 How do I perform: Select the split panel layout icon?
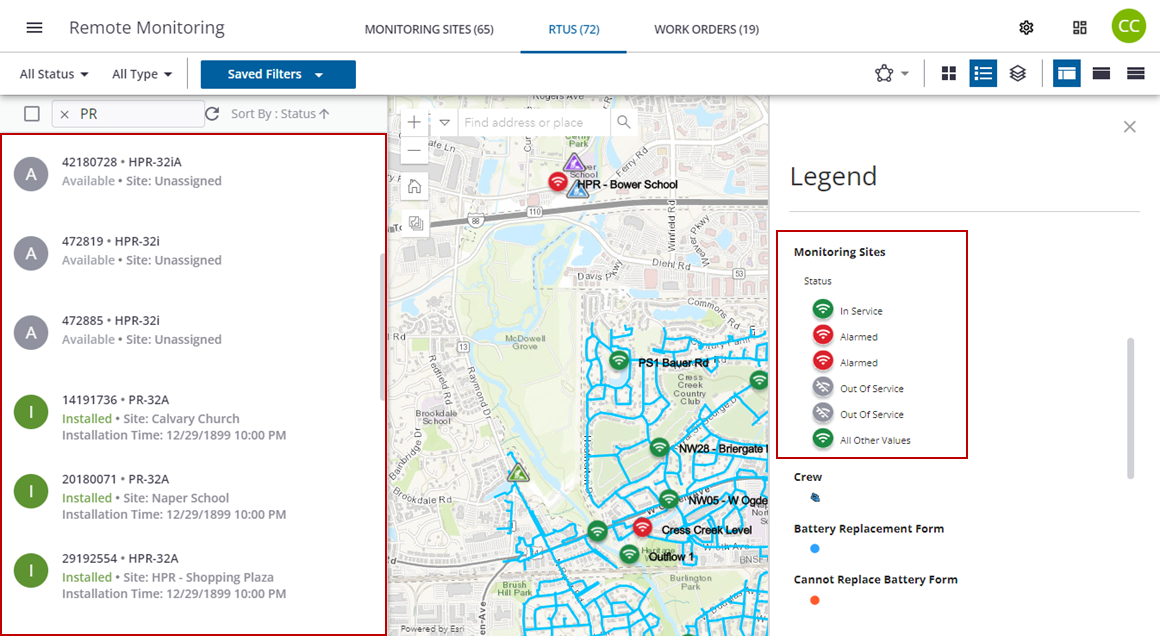point(1067,73)
